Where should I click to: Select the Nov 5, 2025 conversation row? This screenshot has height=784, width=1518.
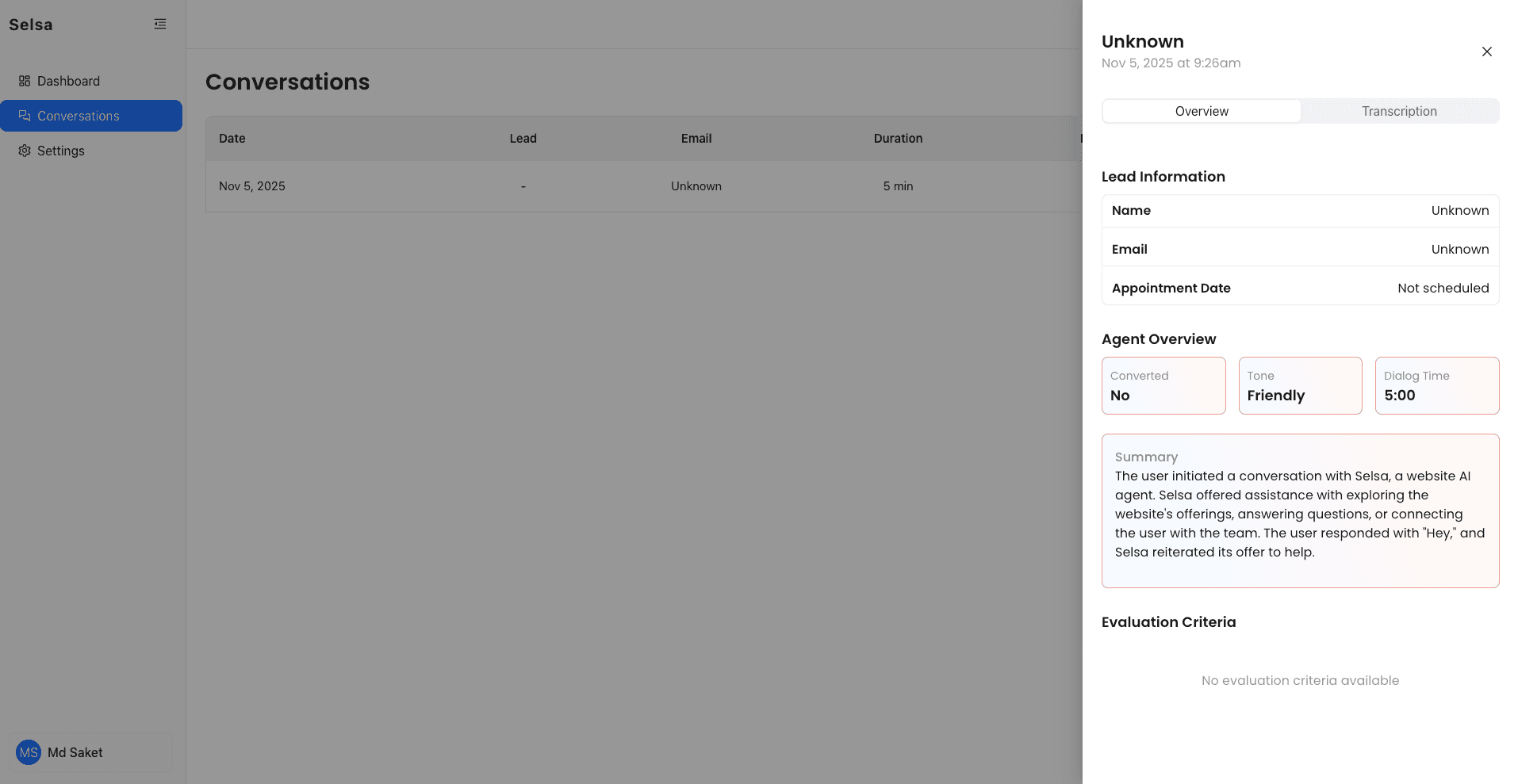[x=555, y=186]
